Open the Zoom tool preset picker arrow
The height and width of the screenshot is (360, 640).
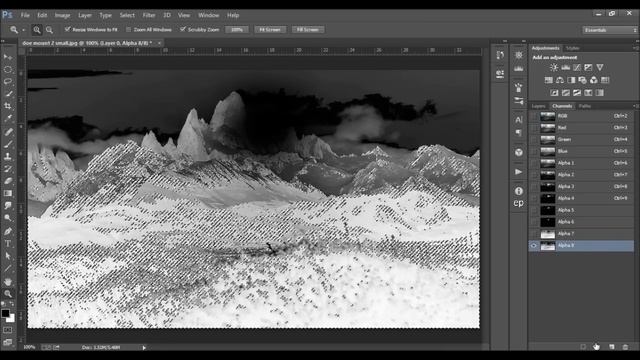pos(23,30)
